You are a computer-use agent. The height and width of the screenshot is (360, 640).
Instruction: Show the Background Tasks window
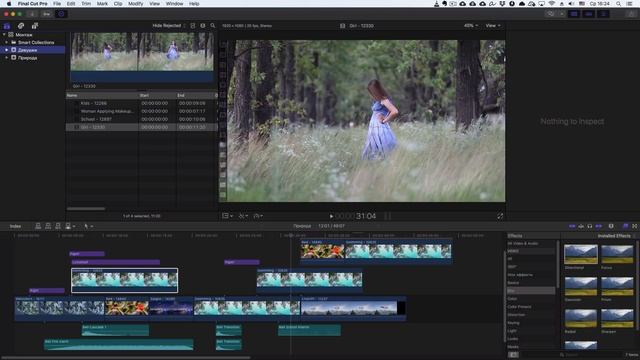point(61,14)
